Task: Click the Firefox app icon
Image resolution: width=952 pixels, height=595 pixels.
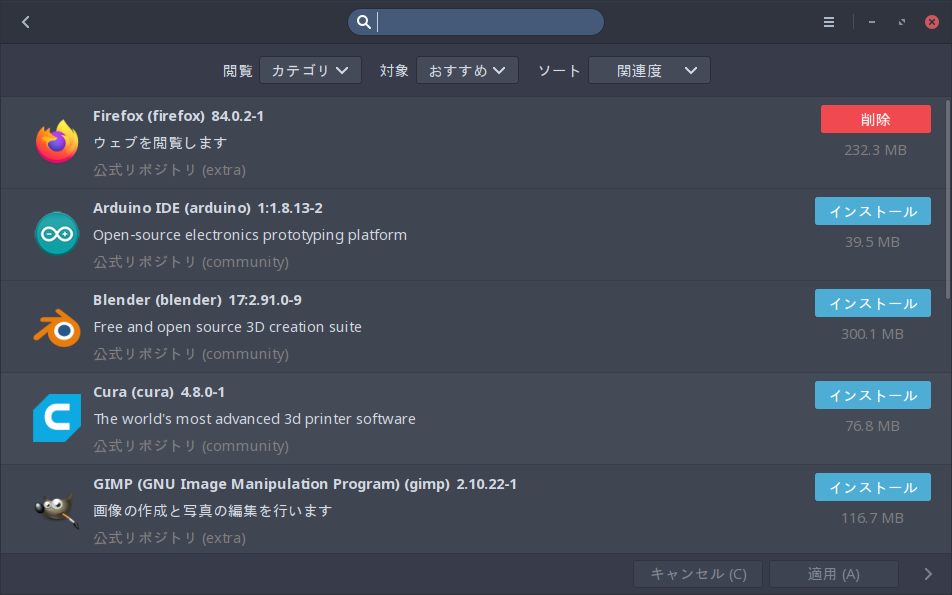Action: pyautogui.click(x=57, y=142)
